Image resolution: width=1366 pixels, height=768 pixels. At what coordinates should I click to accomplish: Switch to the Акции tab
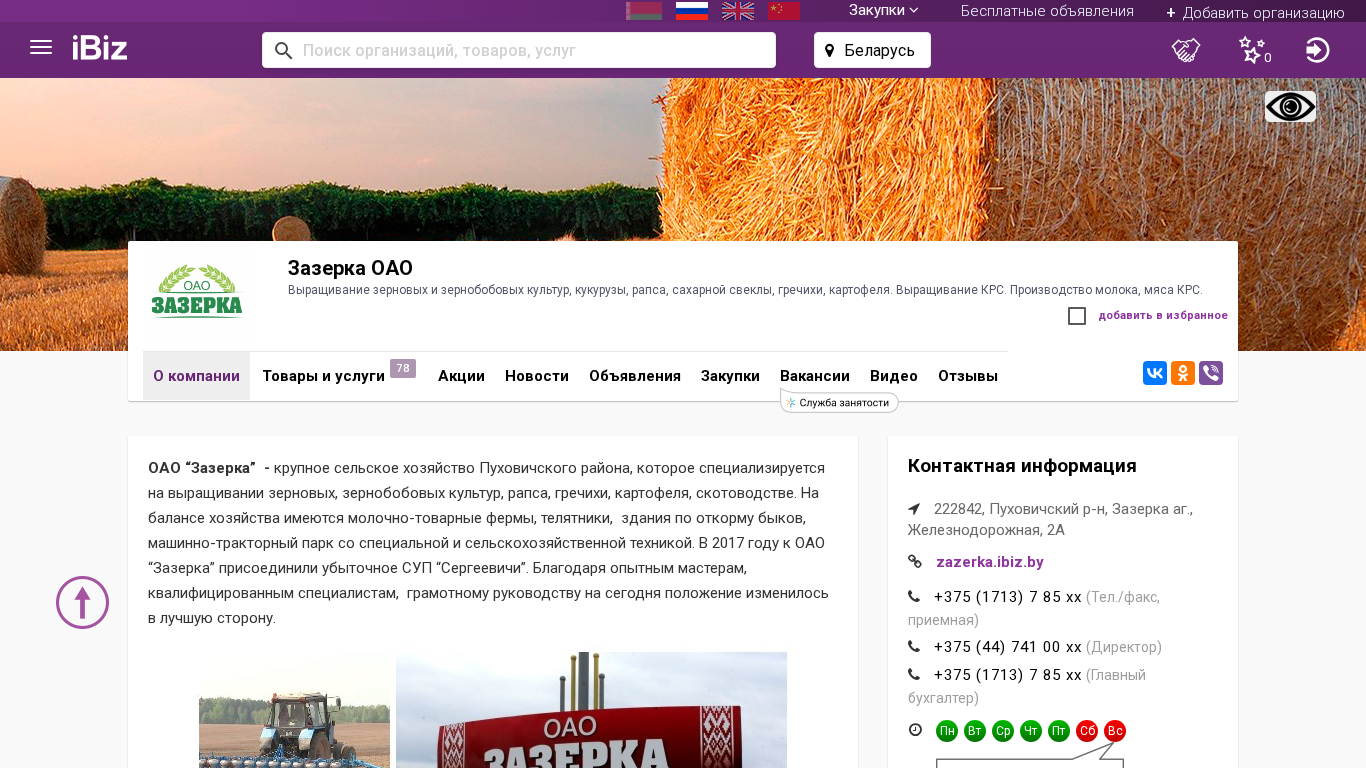[x=461, y=376]
